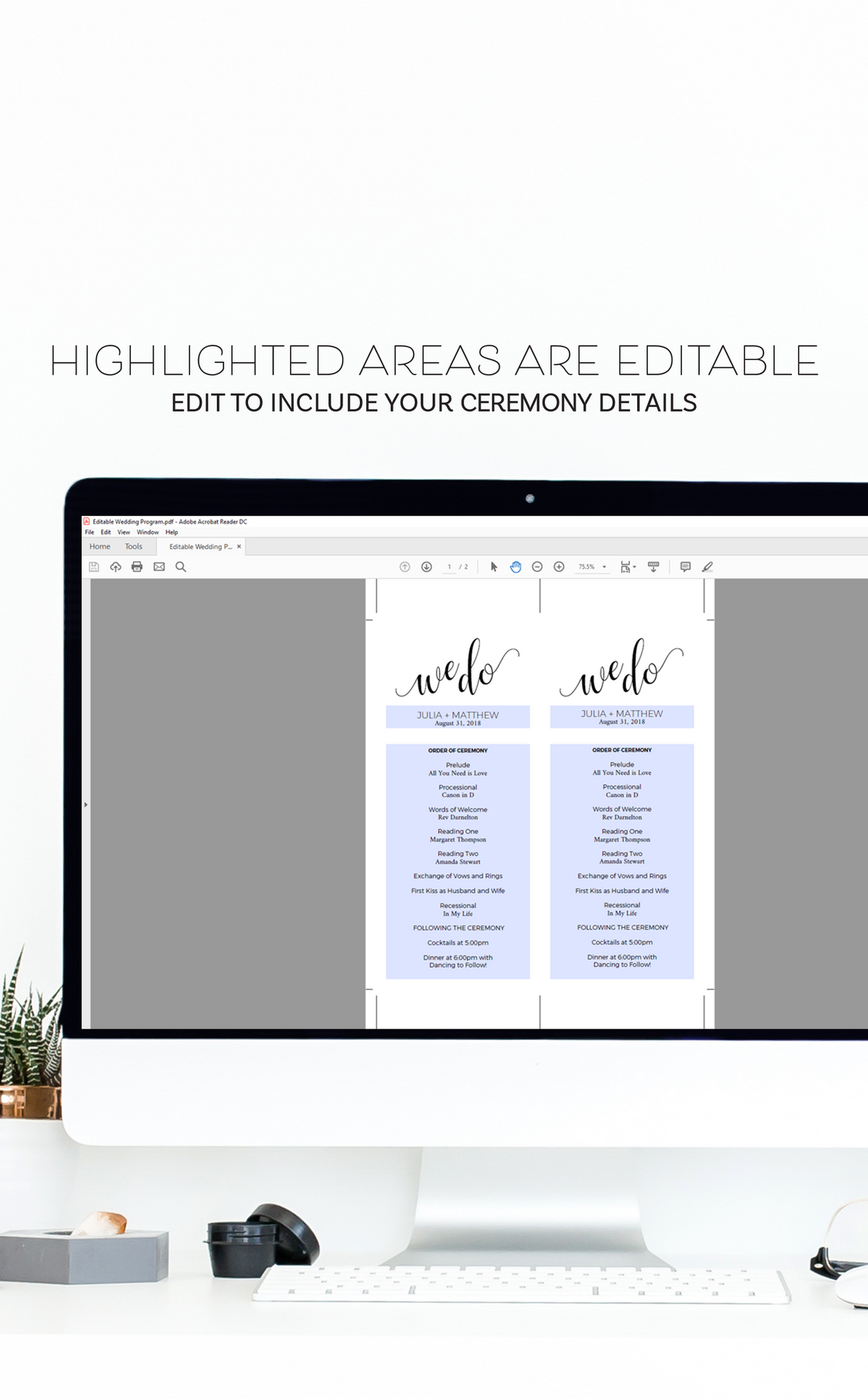Choose the selection arrow tool
The width and height of the screenshot is (868, 1399).
[494, 567]
